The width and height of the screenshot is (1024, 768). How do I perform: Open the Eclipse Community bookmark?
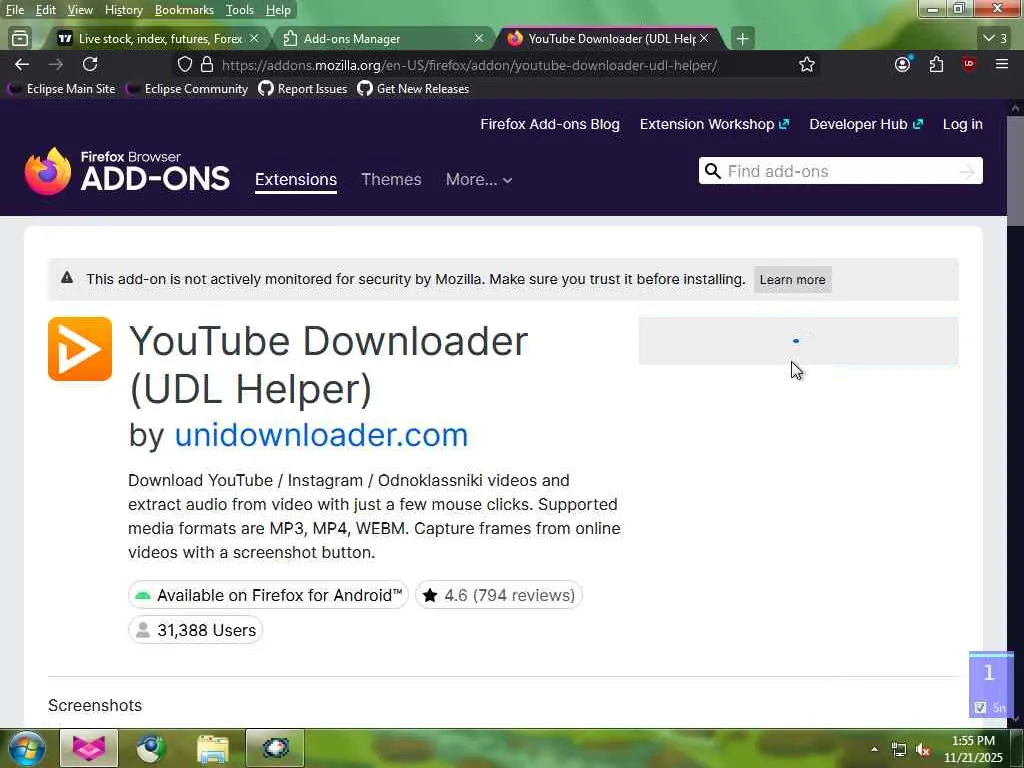[x=187, y=89]
